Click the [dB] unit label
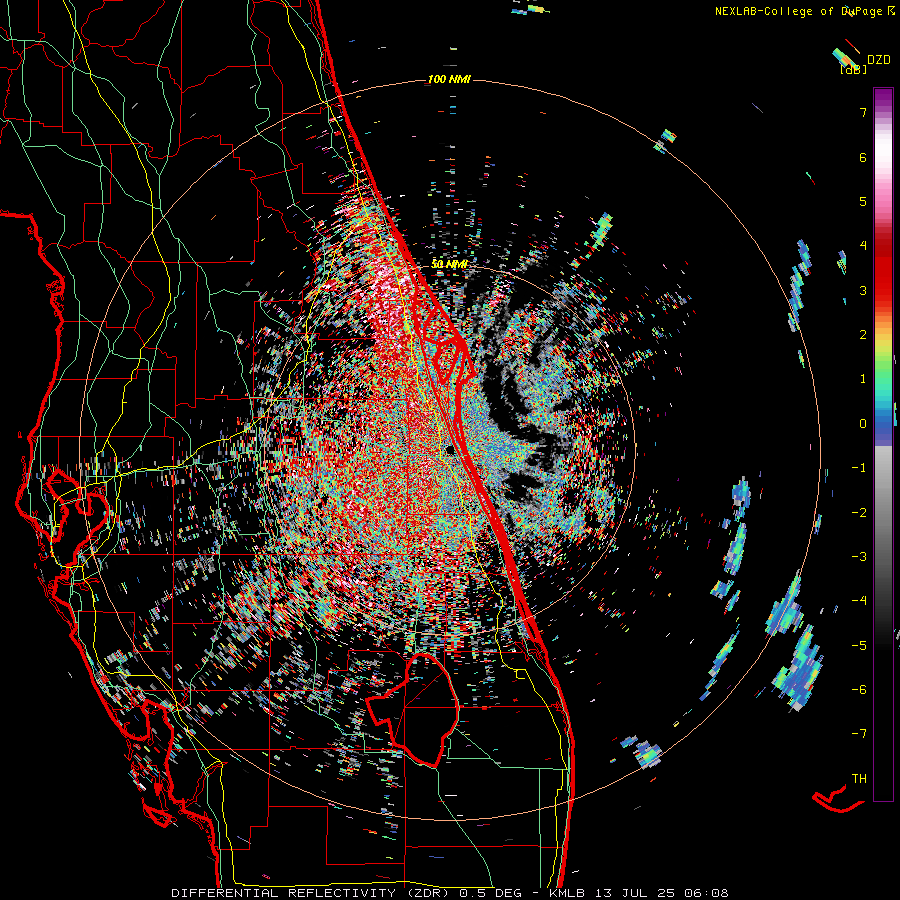 coord(853,69)
